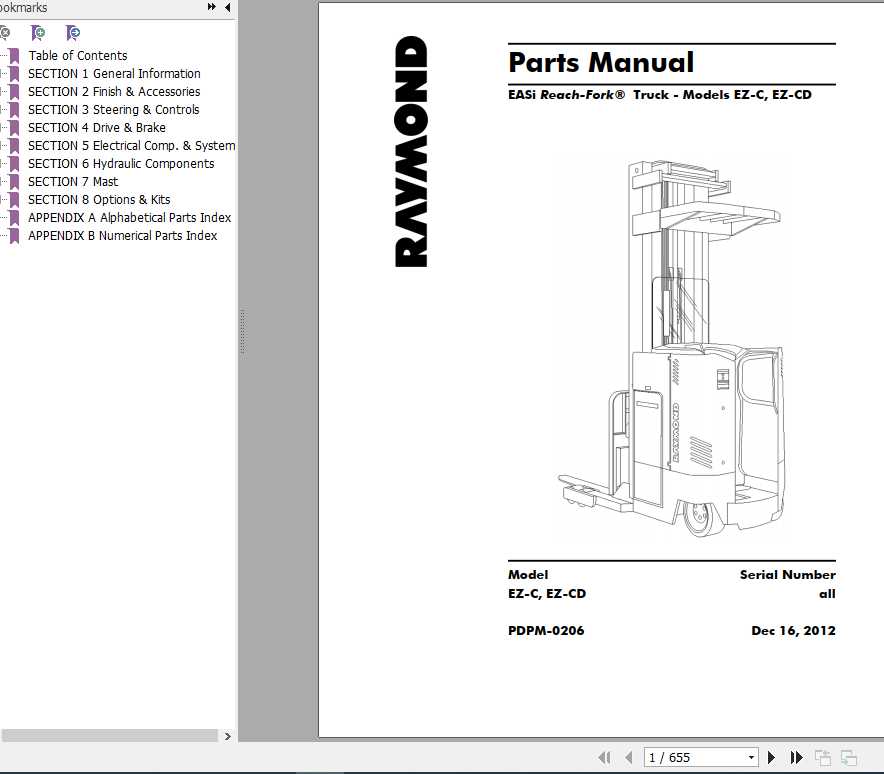Click the bookmark icon with blue arrow
Viewport: 884px width, 774px height.
click(x=73, y=33)
